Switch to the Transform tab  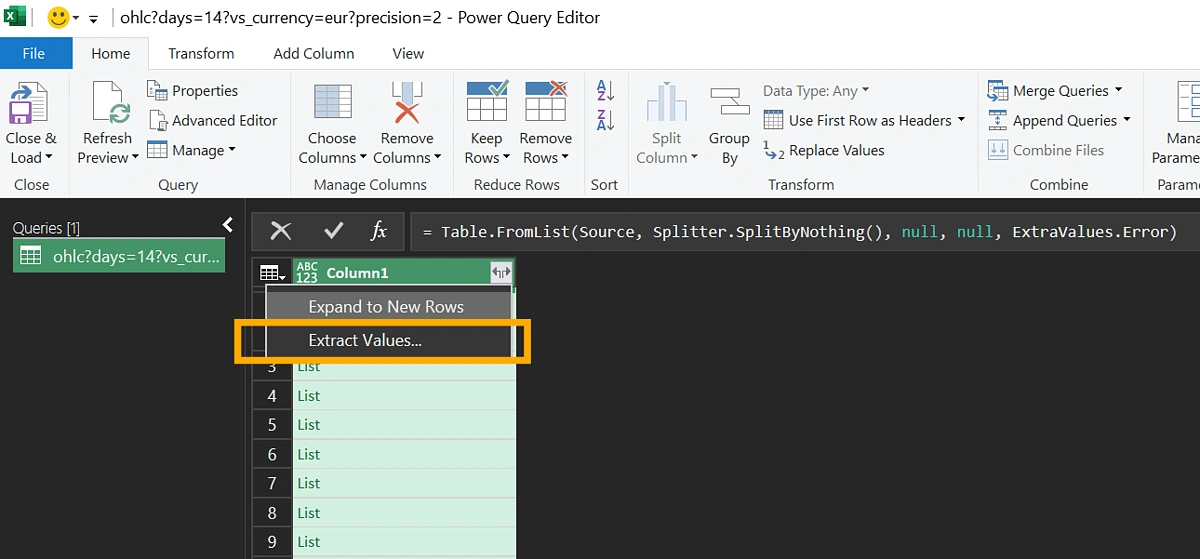(201, 53)
